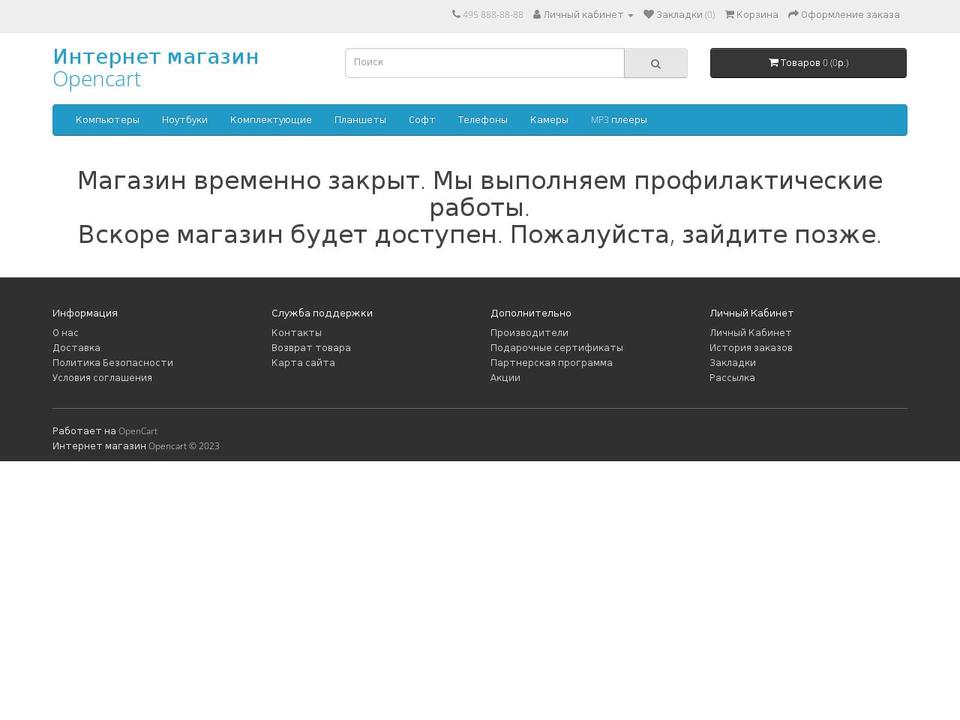Viewport: 960px width, 720px height.
Task: Open Политика Безопасности footer link
Action: [x=113, y=362]
